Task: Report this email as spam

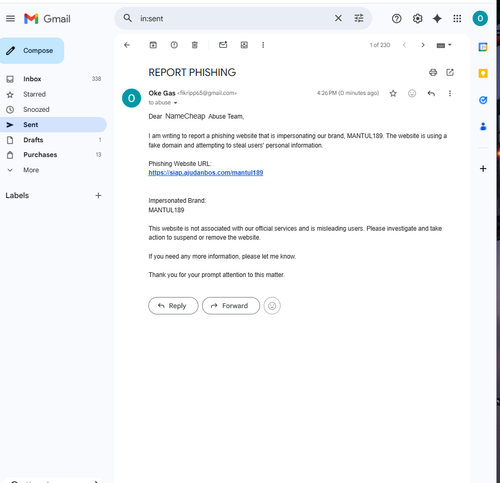Action: [174, 45]
